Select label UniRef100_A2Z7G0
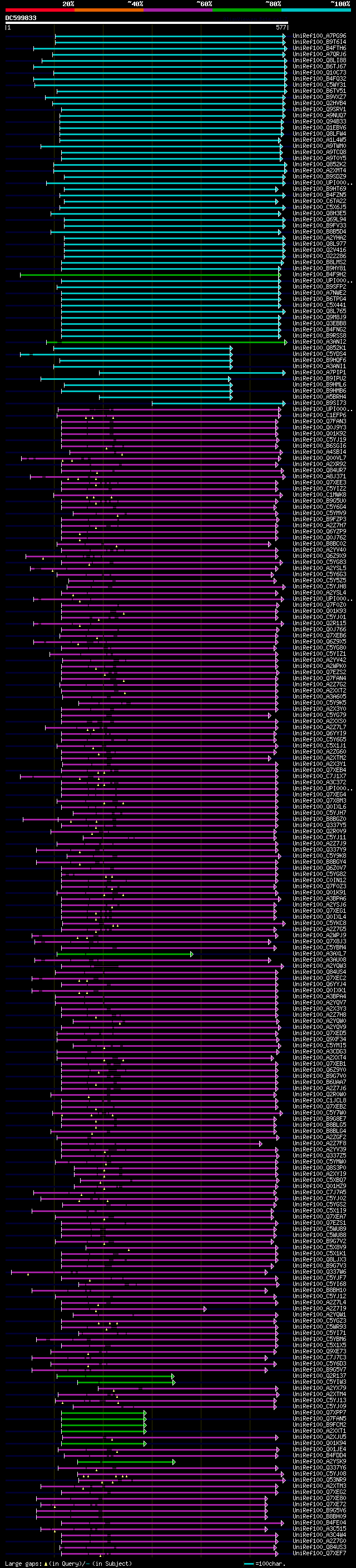356x1568 pixels. tap(319, 1541)
